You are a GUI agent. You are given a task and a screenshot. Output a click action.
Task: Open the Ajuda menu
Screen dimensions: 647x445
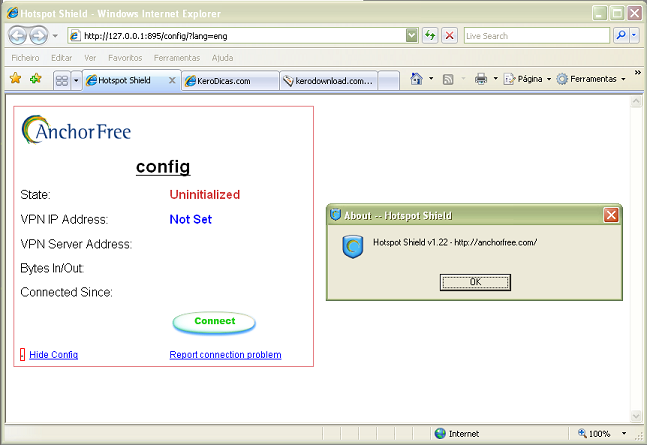pyautogui.click(x=222, y=58)
